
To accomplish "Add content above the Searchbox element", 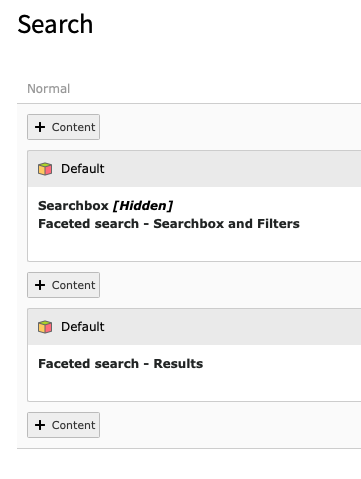I will tap(63, 127).
